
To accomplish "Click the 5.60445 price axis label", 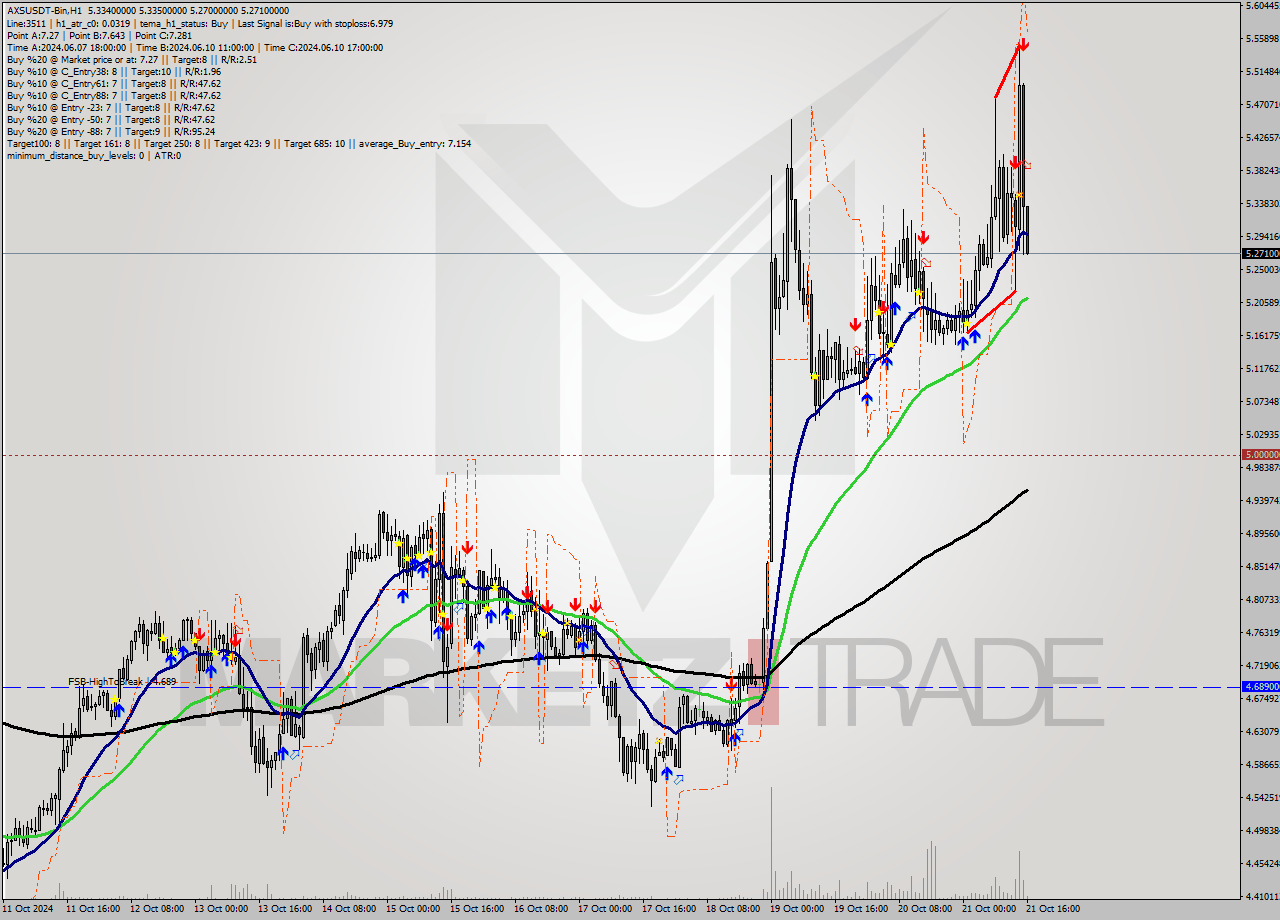I will pyautogui.click(x=1261, y=6).
